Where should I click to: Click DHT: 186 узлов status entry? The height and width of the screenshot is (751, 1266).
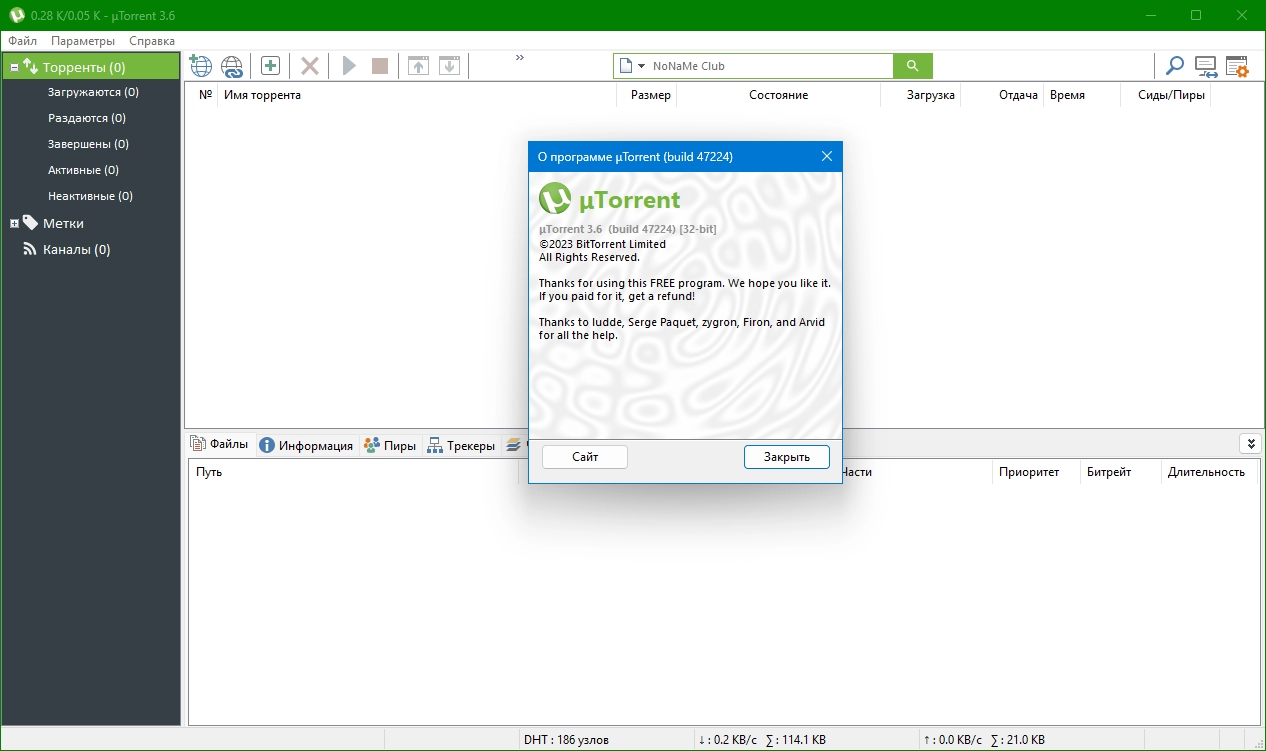click(x=566, y=740)
